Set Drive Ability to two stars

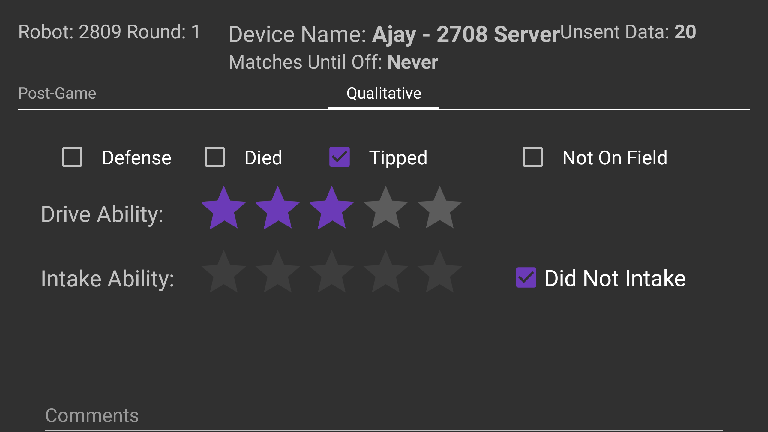point(277,211)
